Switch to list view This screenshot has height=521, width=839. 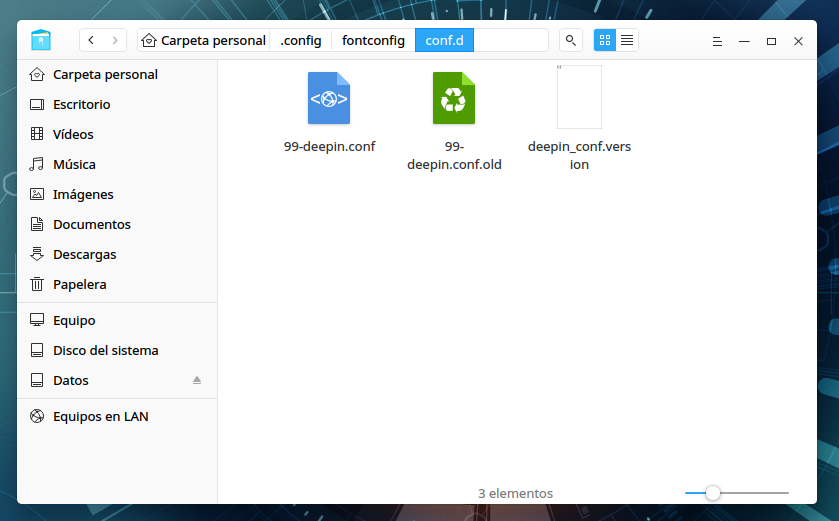627,40
